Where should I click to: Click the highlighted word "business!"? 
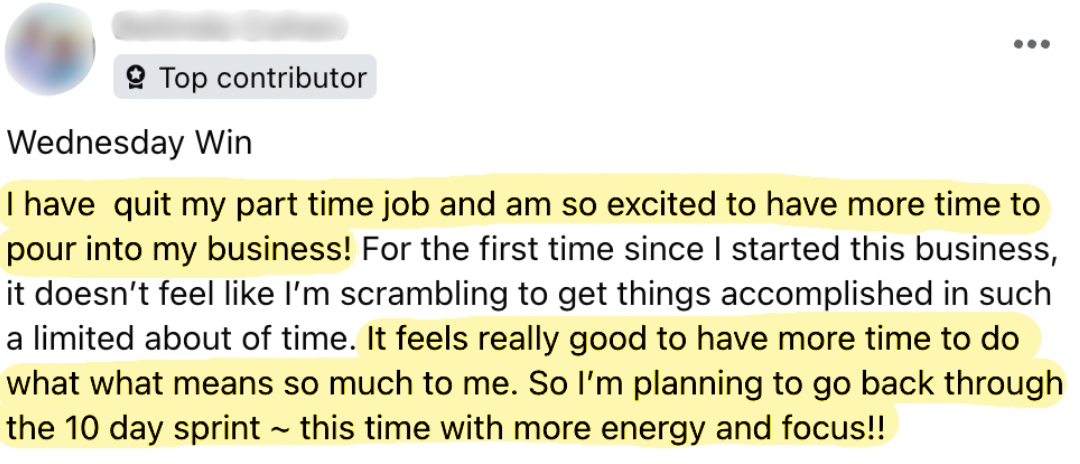click(296, 250)
